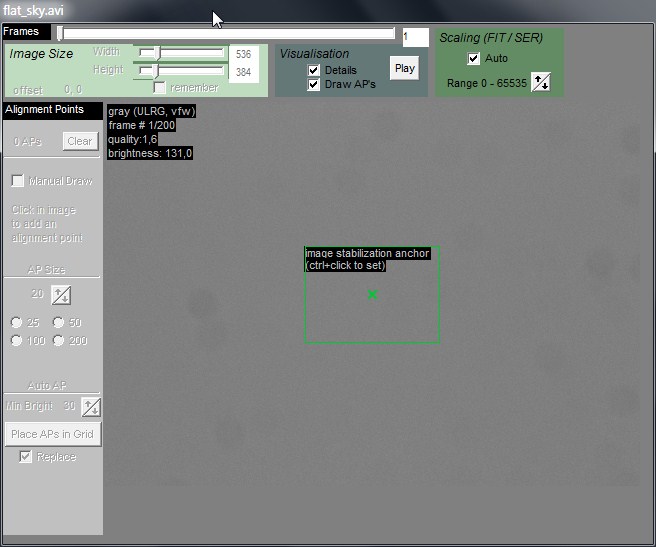The width and height of the screenshot is (656, 547).
Task: Select AP size 50 radio button
Action: coord(58,323)
